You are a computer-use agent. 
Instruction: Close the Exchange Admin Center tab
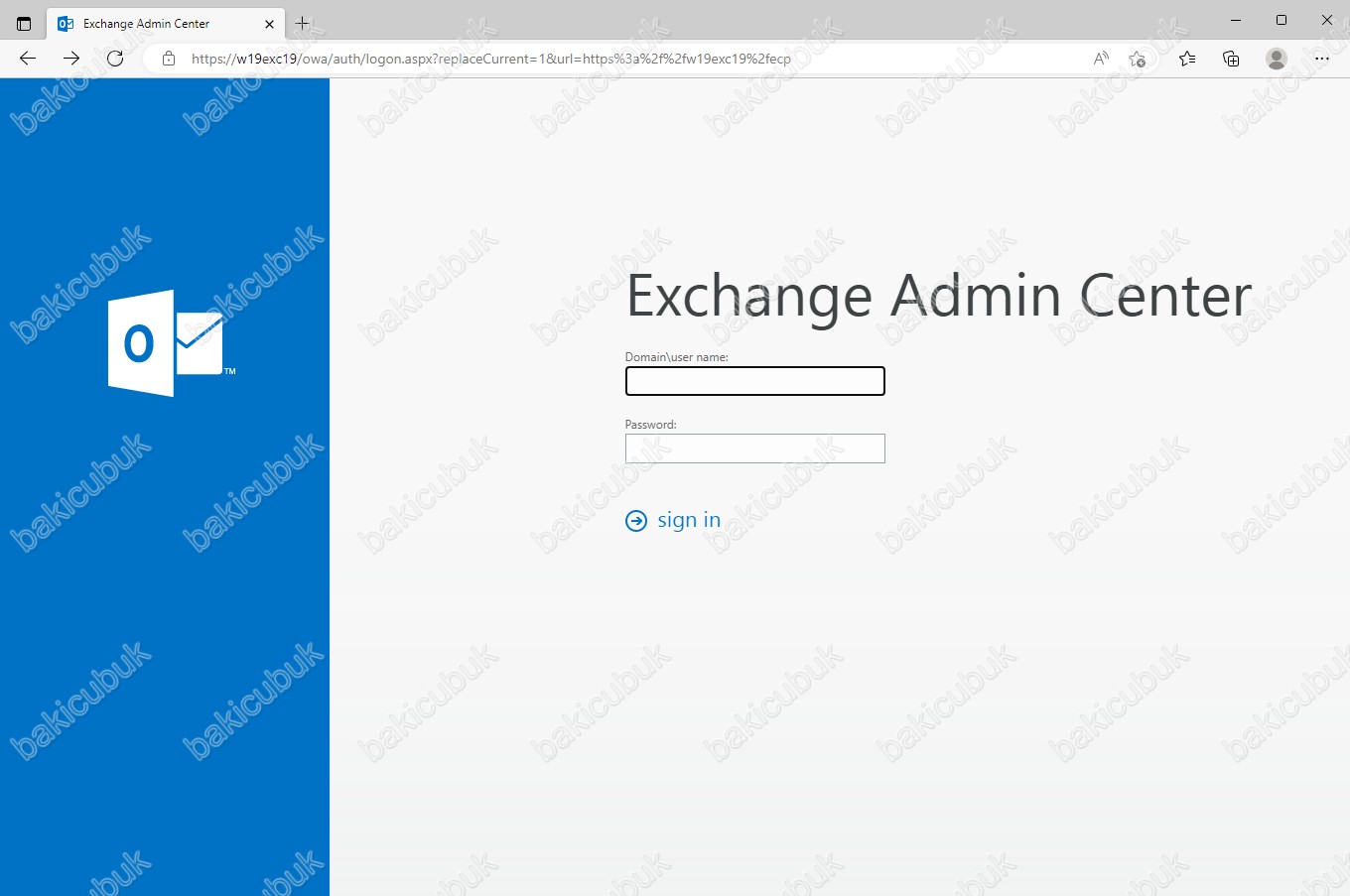[x=269, y=24]
